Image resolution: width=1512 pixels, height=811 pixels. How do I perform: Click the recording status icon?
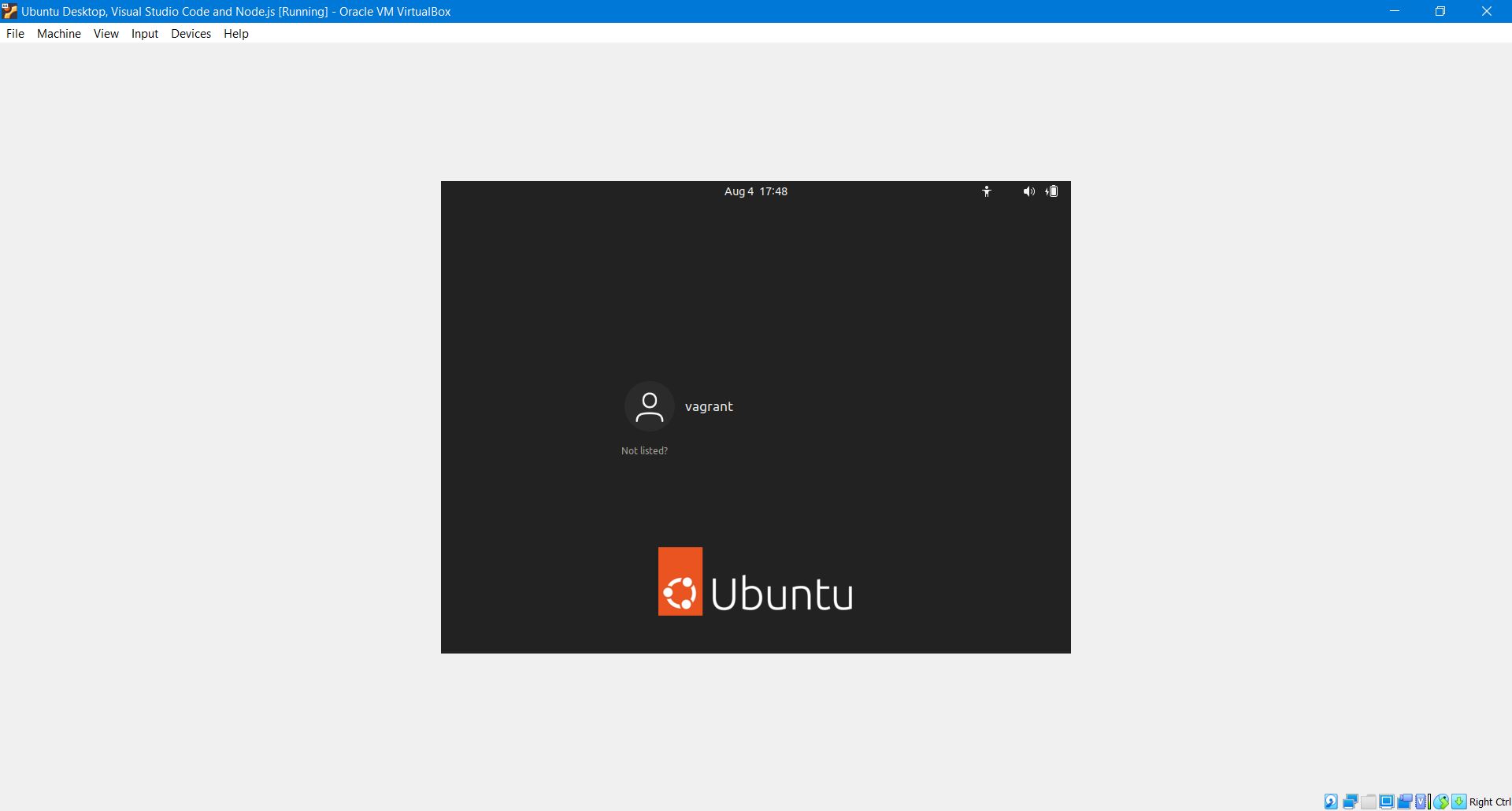point(1404,802)
